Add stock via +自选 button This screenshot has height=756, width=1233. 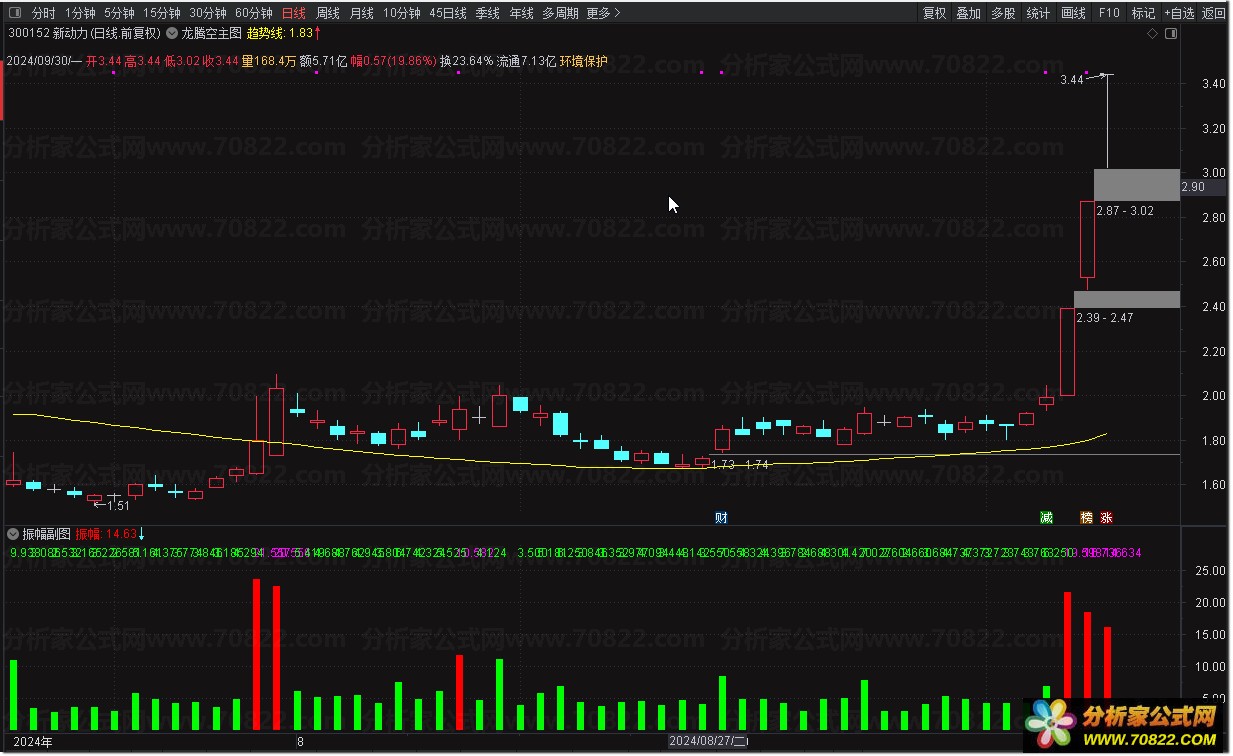coord(1178,13)
